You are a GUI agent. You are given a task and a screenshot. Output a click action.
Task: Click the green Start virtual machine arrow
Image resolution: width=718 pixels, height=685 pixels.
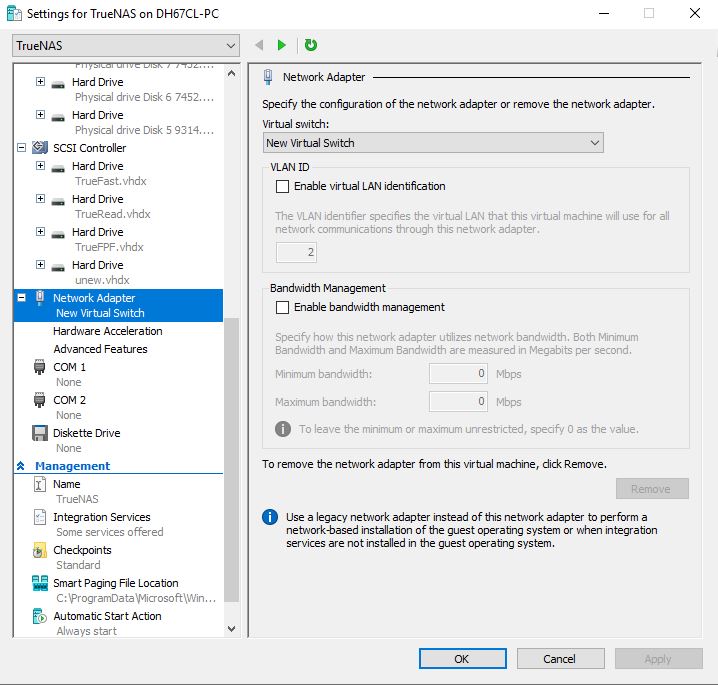click(282, 45)
